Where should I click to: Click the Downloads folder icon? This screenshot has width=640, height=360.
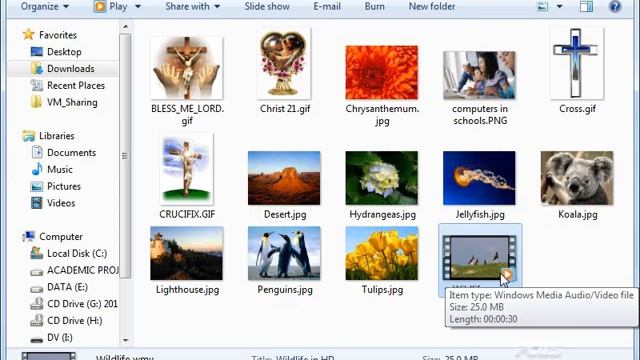36,68
